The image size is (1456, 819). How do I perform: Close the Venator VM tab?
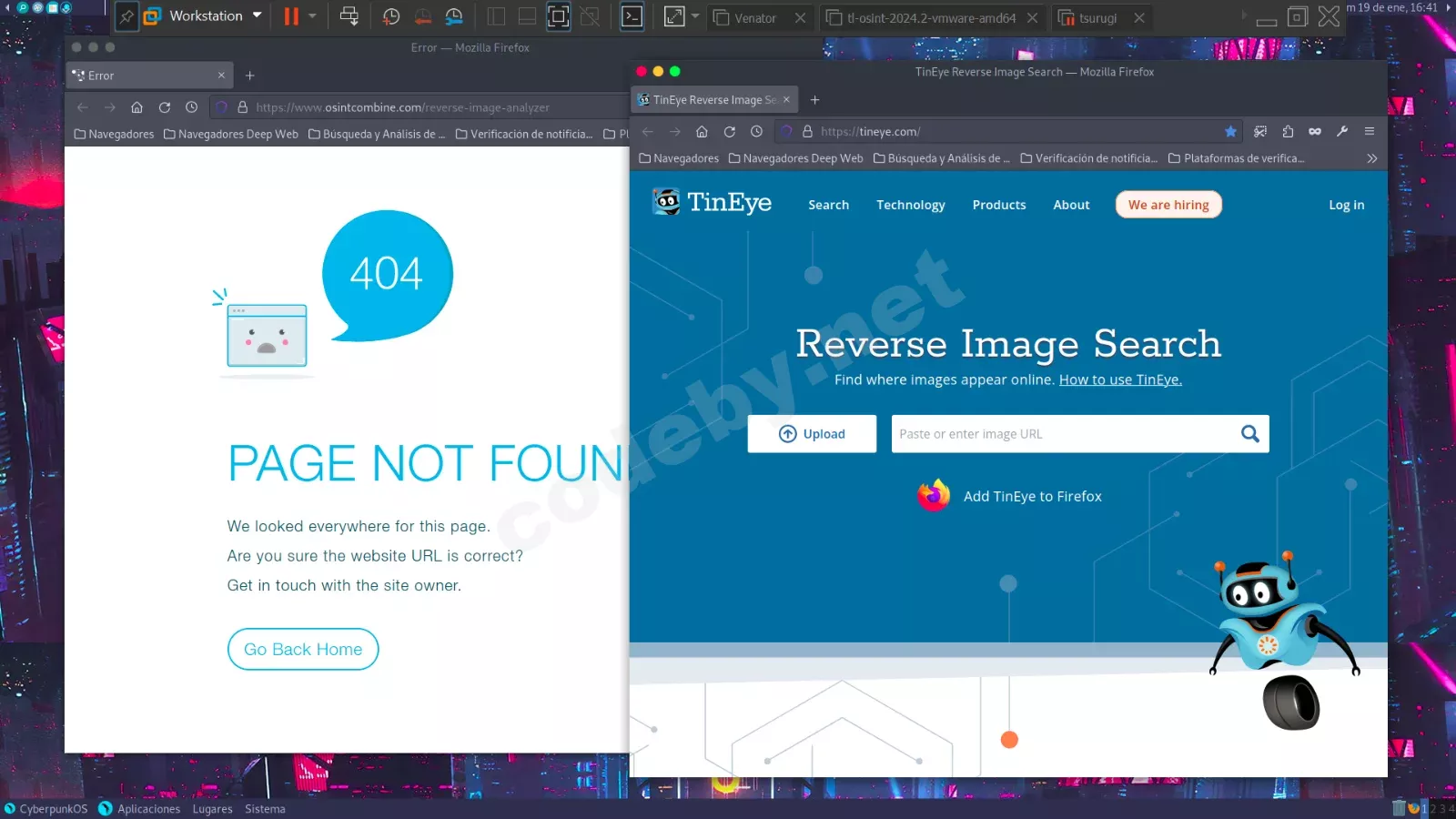[x=800, y=17]
